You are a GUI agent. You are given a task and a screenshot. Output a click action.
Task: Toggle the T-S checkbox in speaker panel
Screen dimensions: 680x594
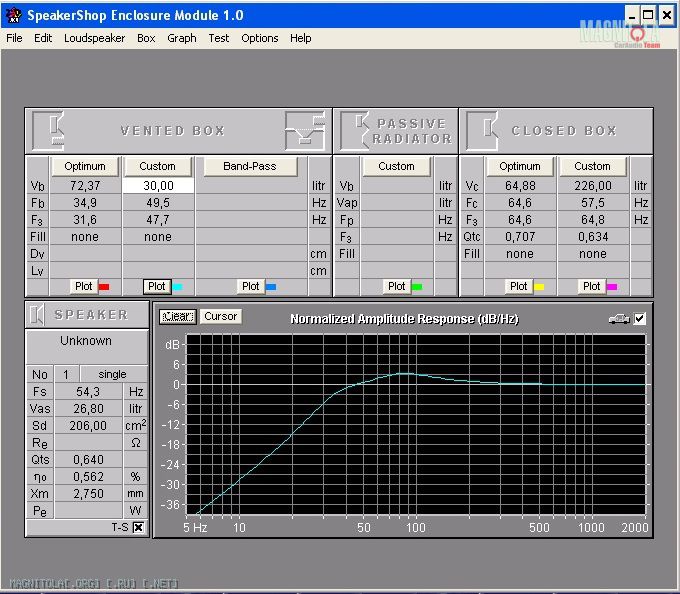[138, 527]
